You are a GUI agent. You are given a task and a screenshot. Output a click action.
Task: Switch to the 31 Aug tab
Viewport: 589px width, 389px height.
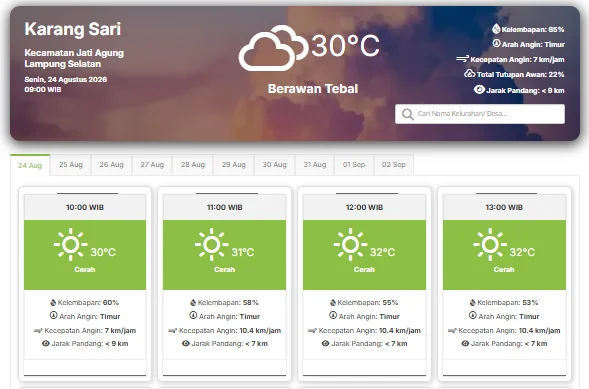315,164
